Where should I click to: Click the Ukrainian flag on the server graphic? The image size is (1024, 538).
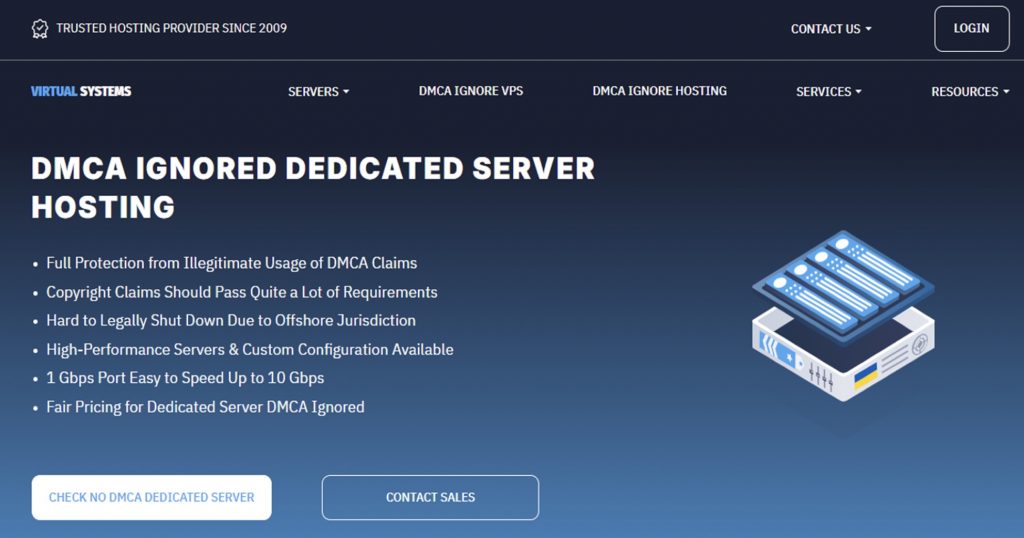(x=864, y=377)
